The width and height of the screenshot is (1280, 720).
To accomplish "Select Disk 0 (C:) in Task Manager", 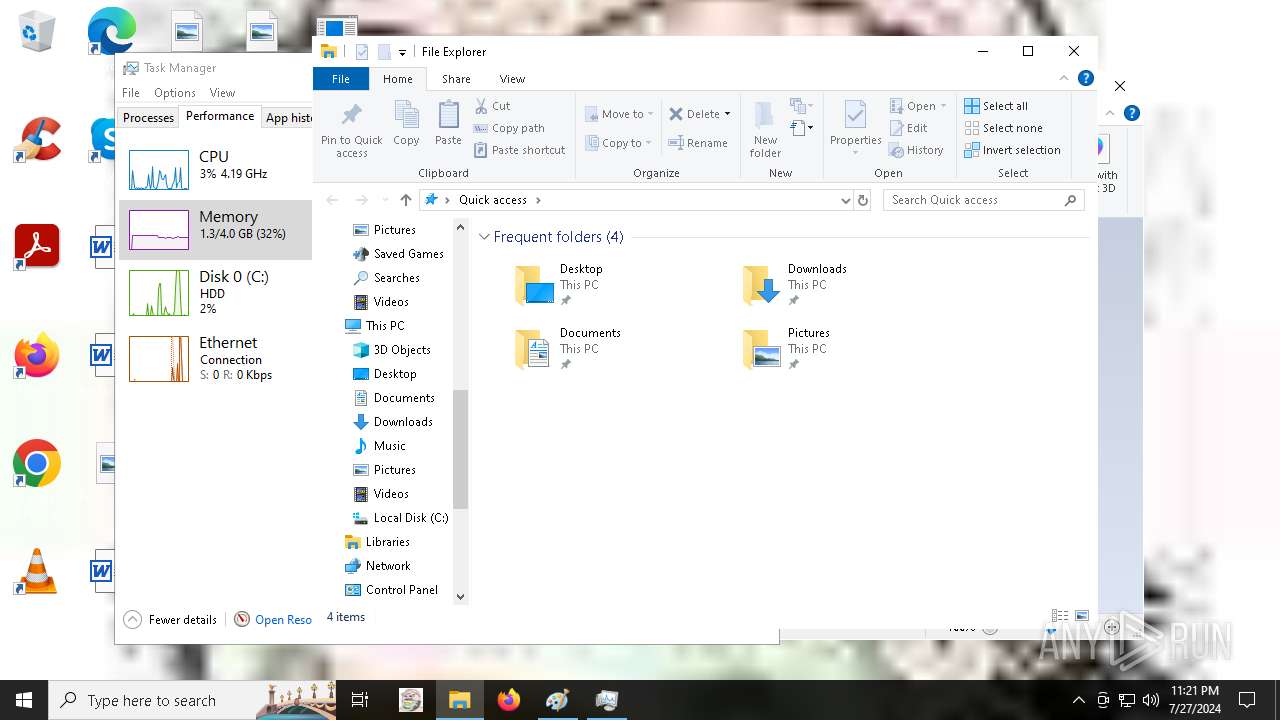I will (215, 292).
